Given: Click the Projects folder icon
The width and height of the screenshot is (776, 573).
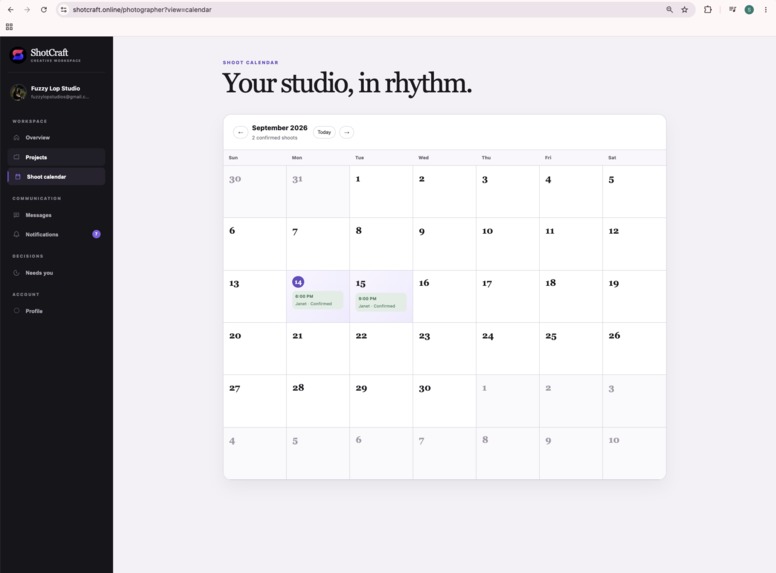Looking at the screenshot, I should [16, 157].
